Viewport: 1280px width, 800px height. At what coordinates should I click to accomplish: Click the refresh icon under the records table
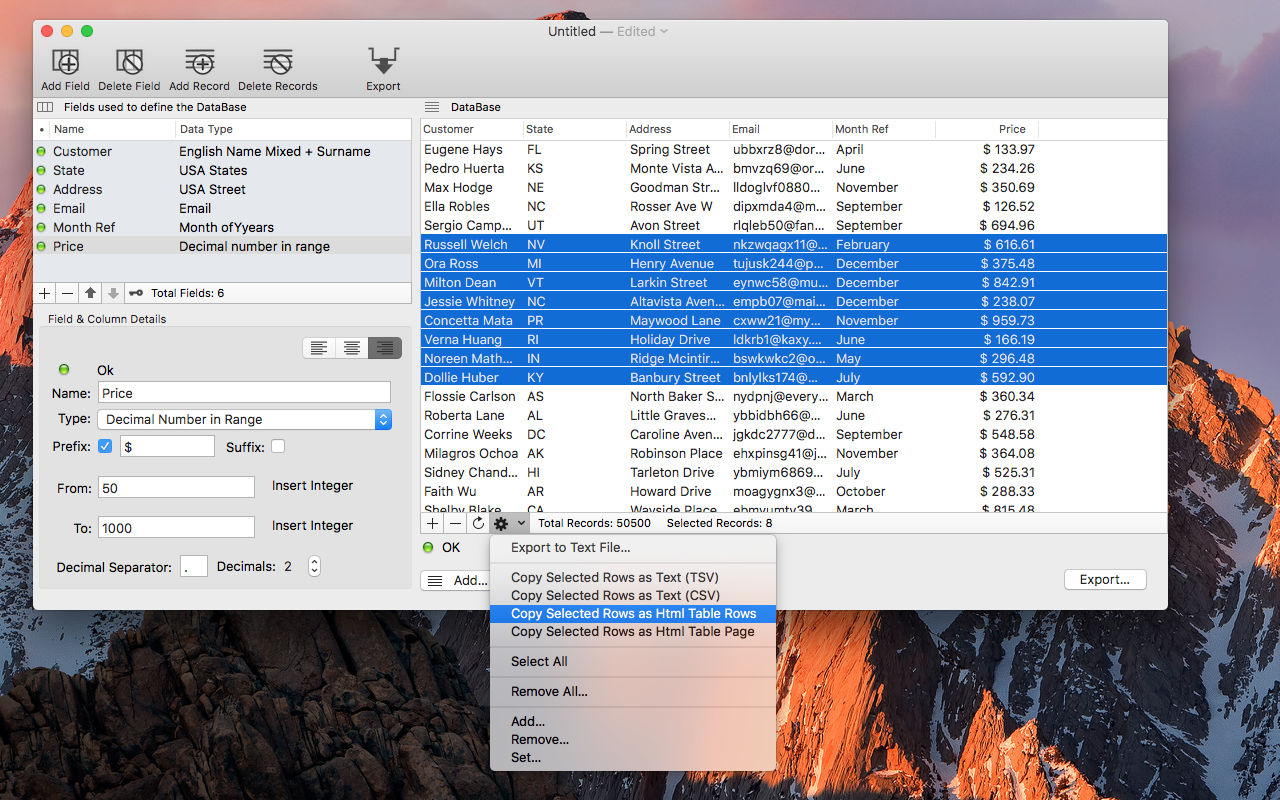pyautogui.click(x=478, y=523)
